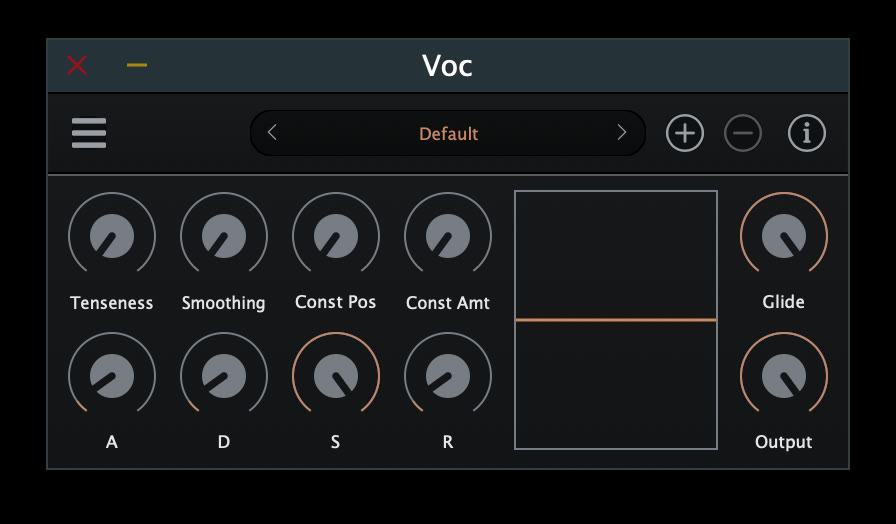Click the Decay (D) knob
This screenshot has width=896, height=524.
coord(224,376)
